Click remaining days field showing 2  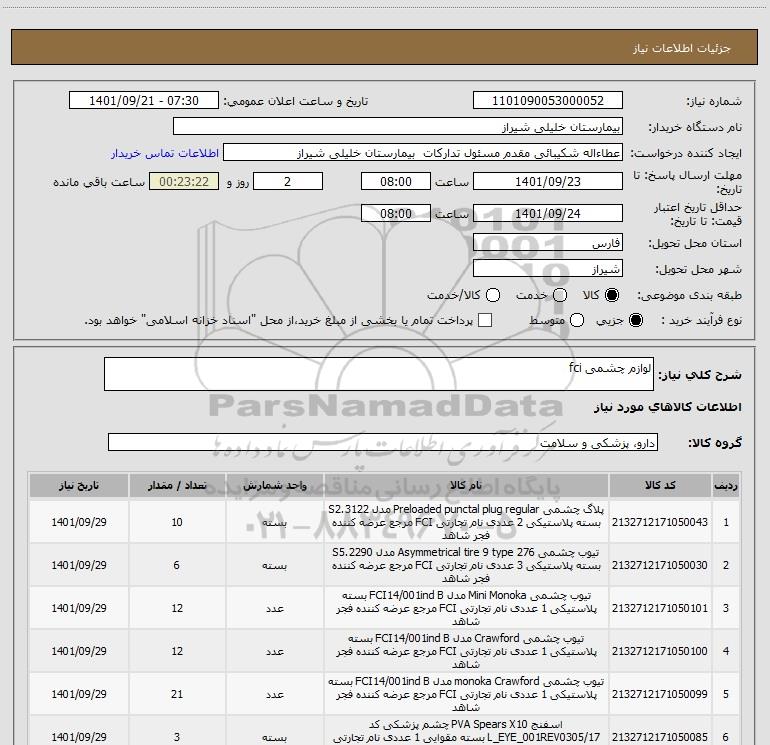point(288,181)
